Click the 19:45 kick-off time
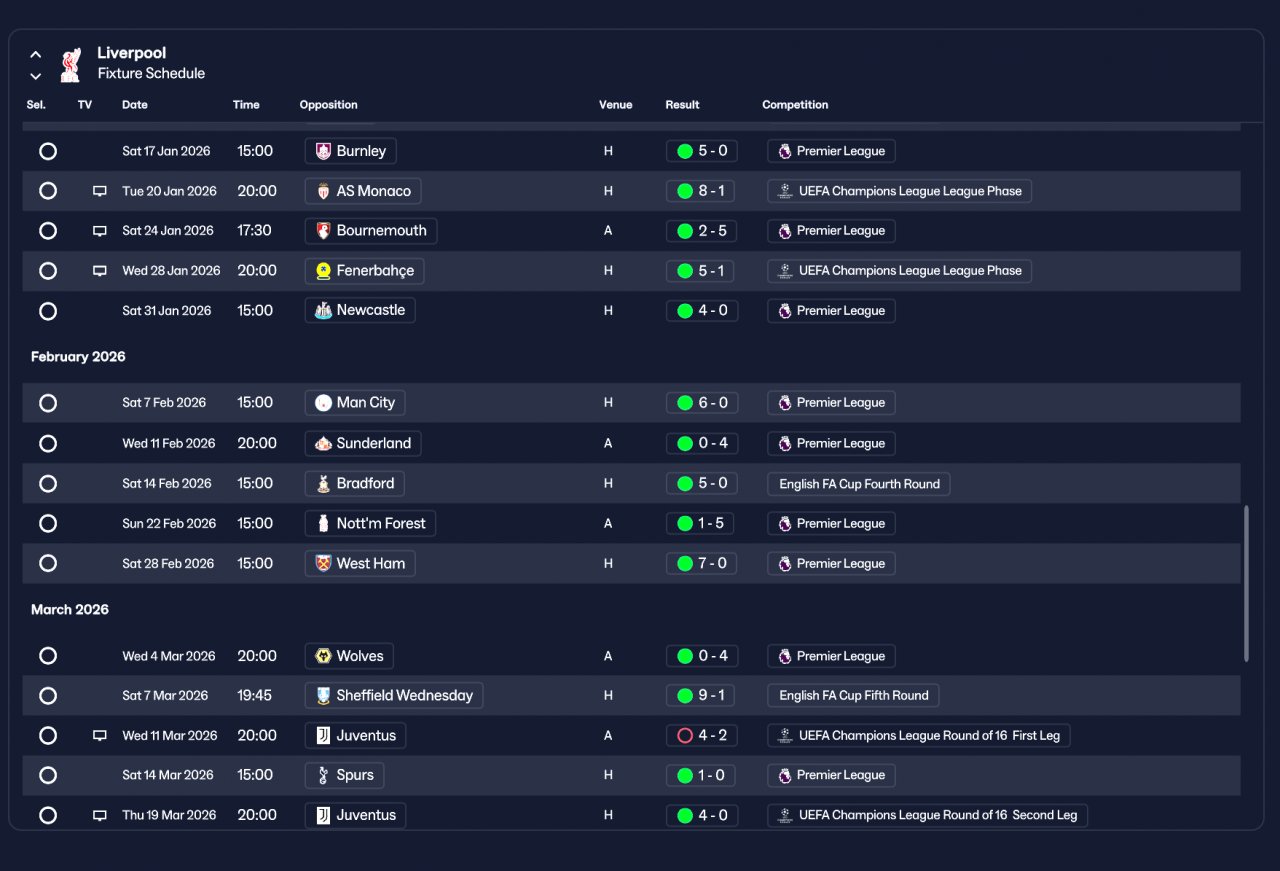 pyautogui.click(x=255, y=696)
